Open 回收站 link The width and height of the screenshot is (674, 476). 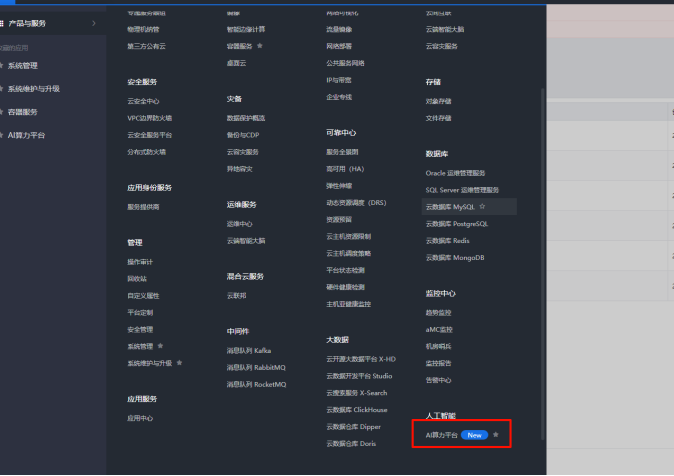[137, 279]
